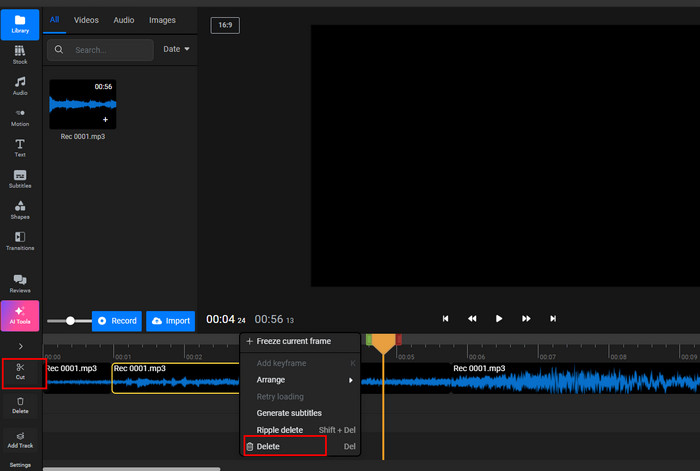Open the Library panel
The width and height of the screenshot is (700, 471).
[x=20, y=24]
